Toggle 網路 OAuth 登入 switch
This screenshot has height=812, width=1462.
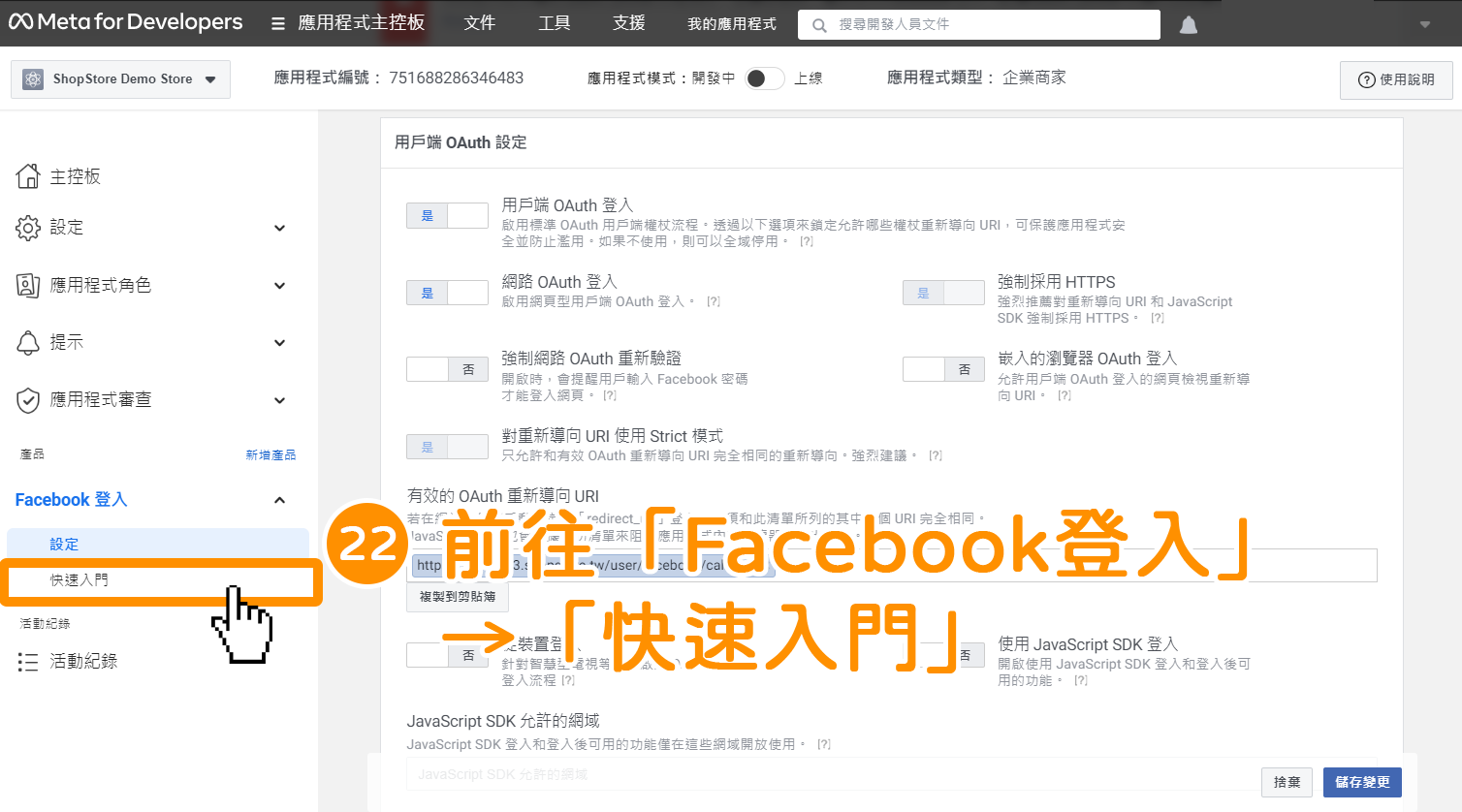point(447,293)
